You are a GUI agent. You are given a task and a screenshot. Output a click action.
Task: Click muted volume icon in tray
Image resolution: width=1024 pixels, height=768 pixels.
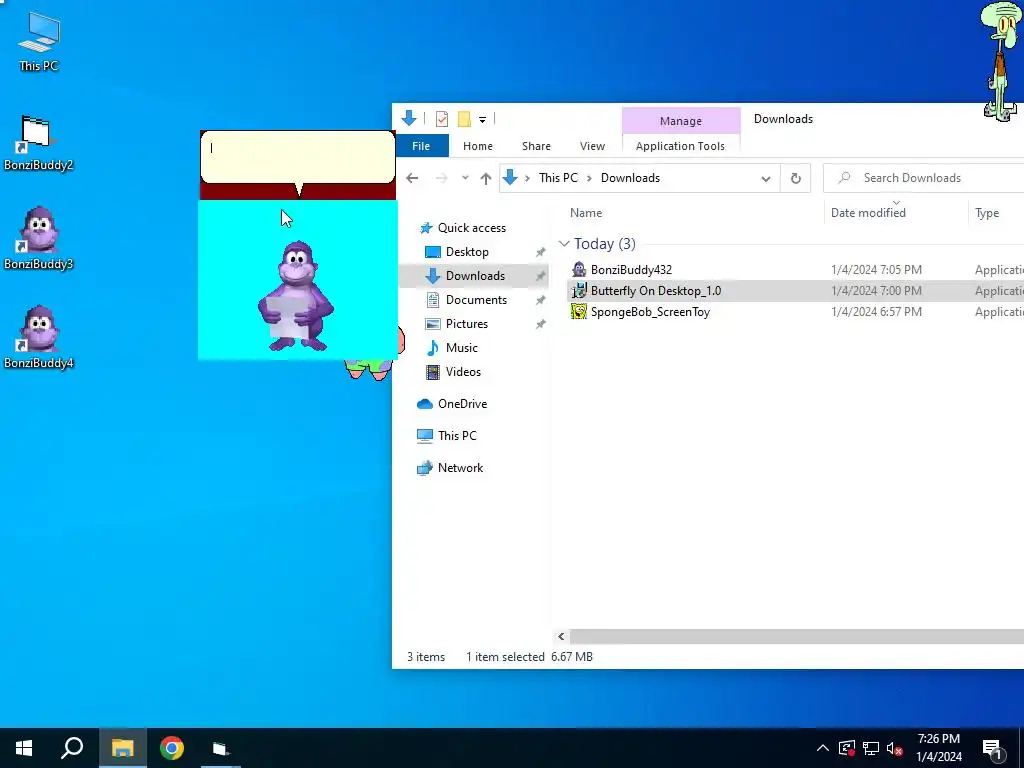(894, 748)
